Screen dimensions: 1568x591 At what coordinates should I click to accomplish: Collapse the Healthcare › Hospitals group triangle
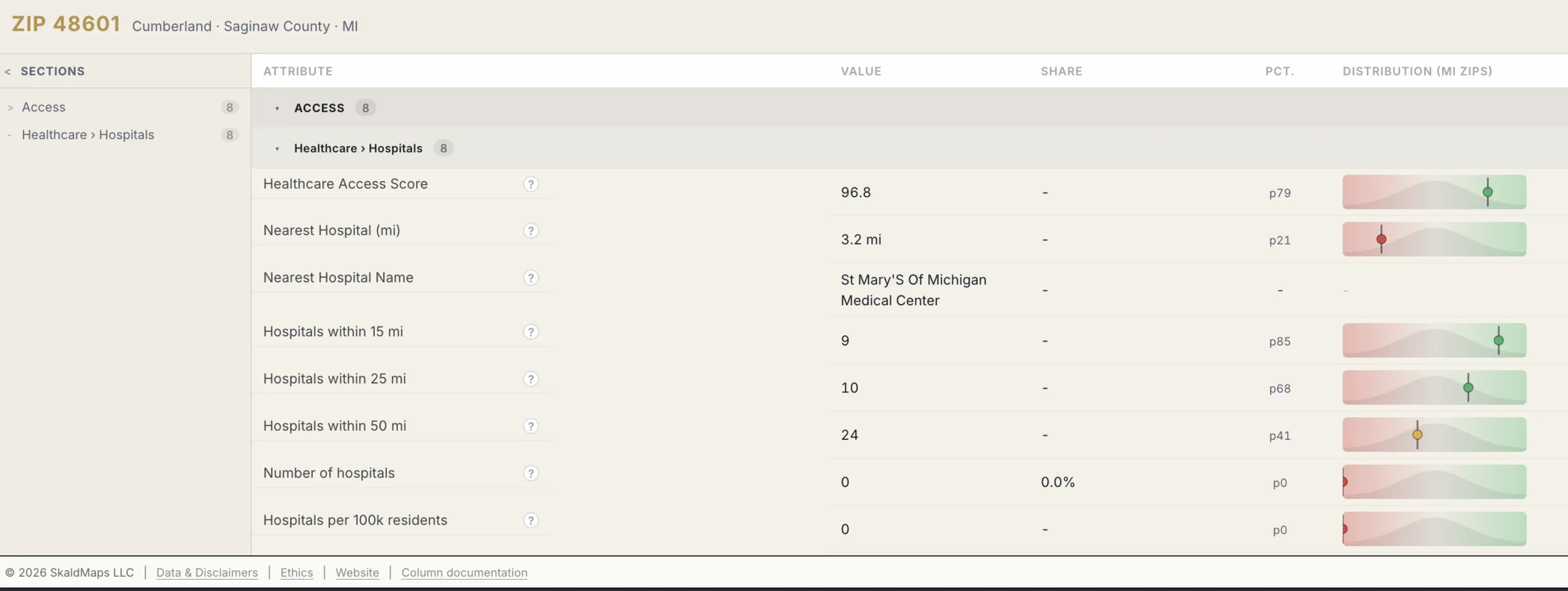(x=277, y=149)
